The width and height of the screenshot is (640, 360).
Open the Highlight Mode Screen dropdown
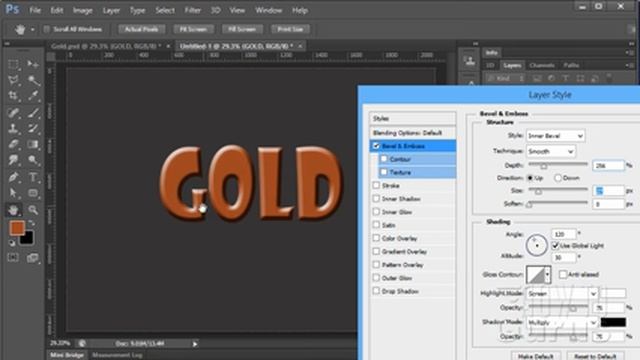[x=562, y=293]
